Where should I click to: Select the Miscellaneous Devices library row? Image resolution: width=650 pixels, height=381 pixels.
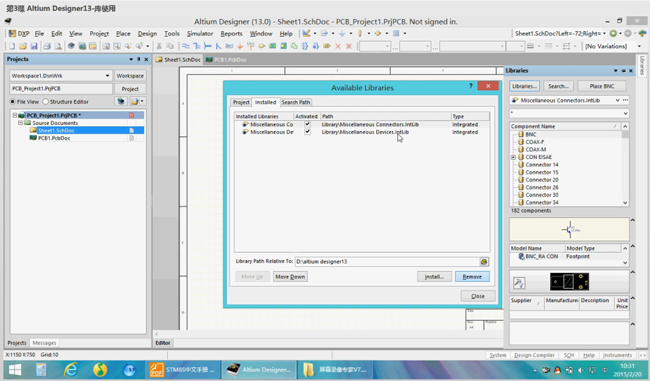(361, 132)
